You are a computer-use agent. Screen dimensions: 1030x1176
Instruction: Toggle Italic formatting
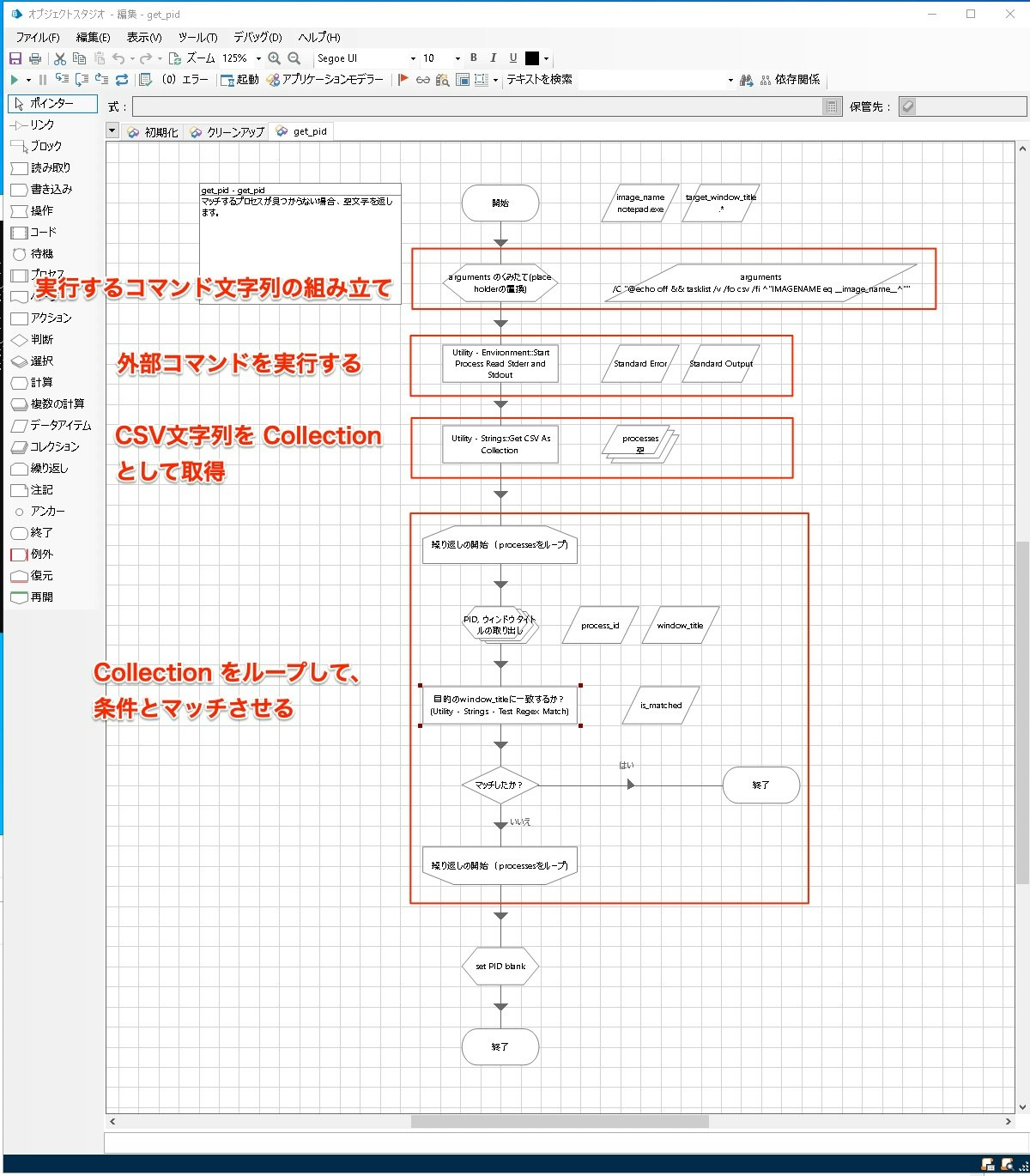point(493,58)
